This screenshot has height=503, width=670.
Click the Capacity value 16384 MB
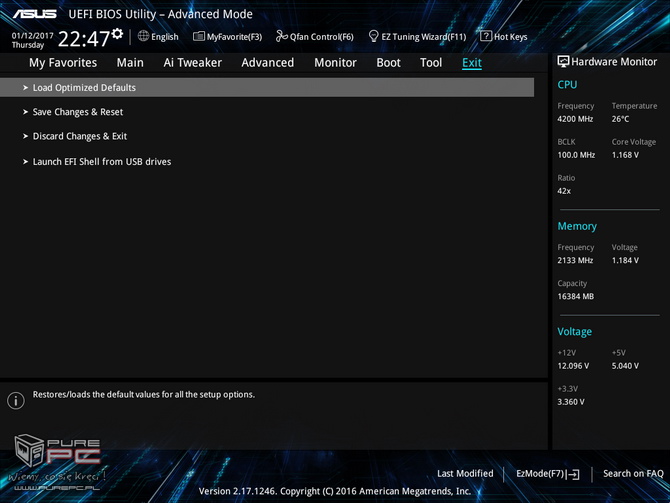point(576,296)
